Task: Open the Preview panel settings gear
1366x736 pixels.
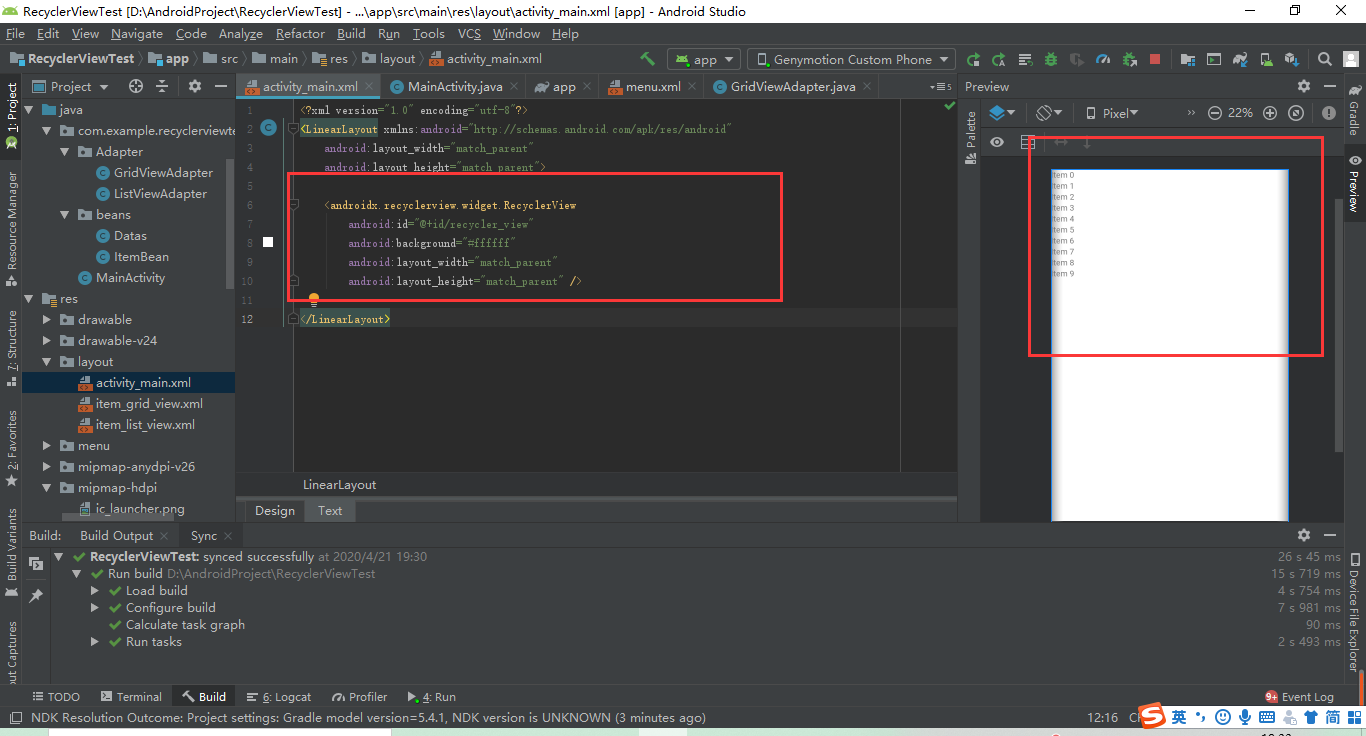Action: 1303,87
